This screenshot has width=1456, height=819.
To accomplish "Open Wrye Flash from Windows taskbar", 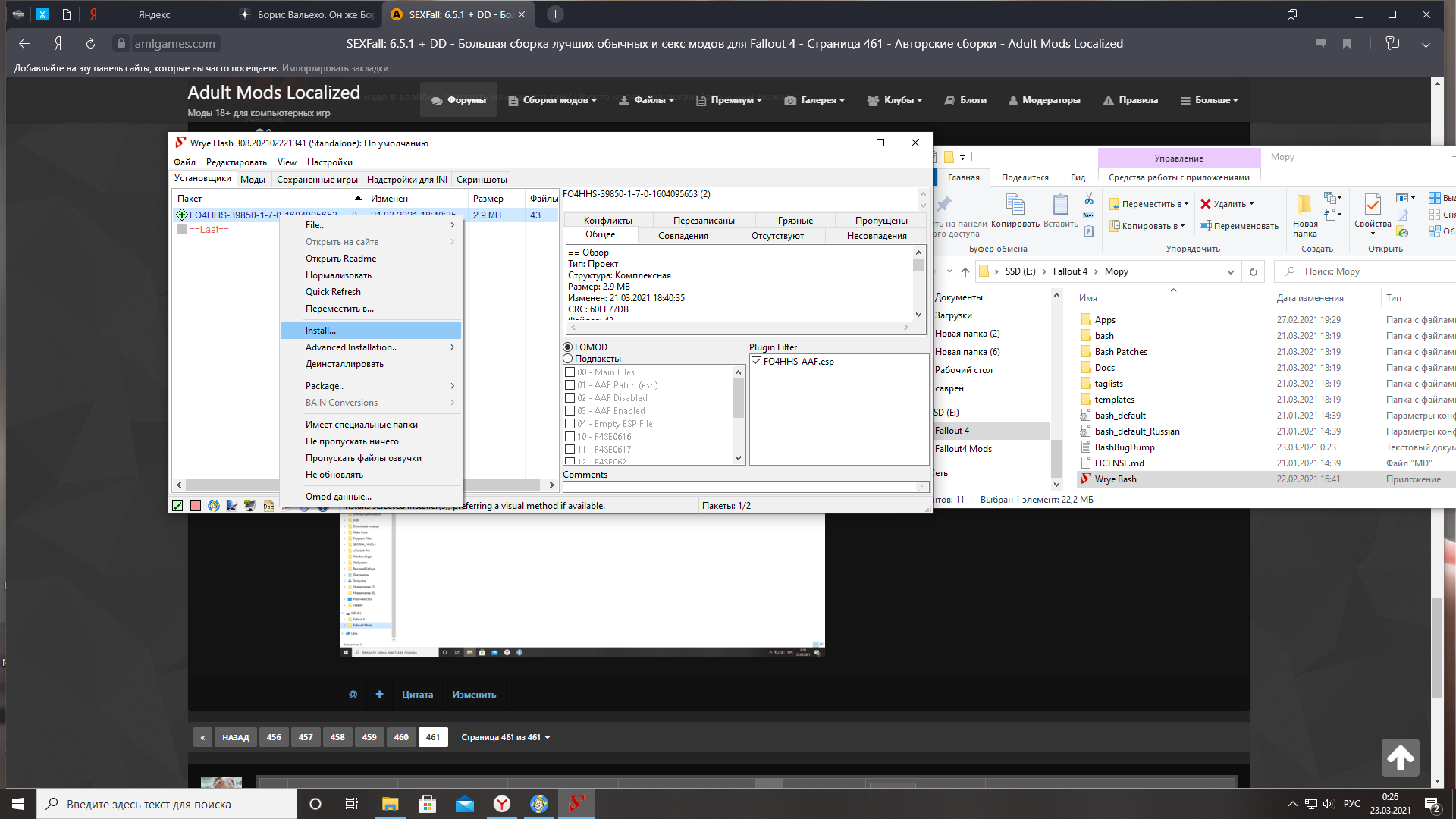I will 576,804.
